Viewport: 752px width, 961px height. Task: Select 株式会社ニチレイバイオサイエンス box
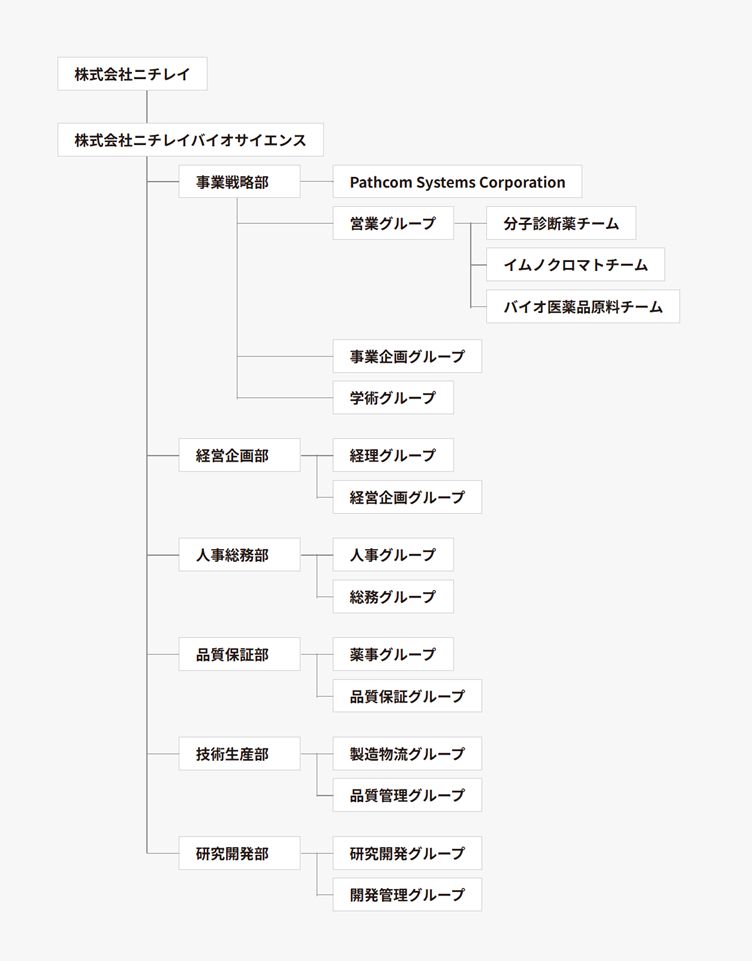(x=190, y=140)
